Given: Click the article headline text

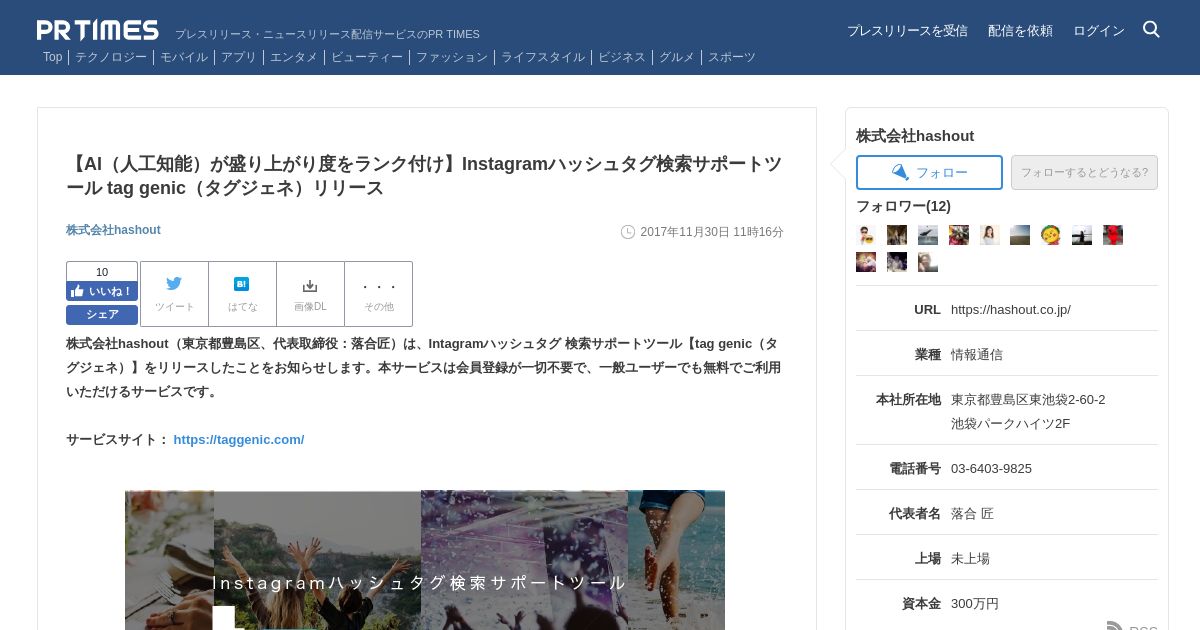Looking at the screenshot, I should pyautogui.click(x=424, y=176).
